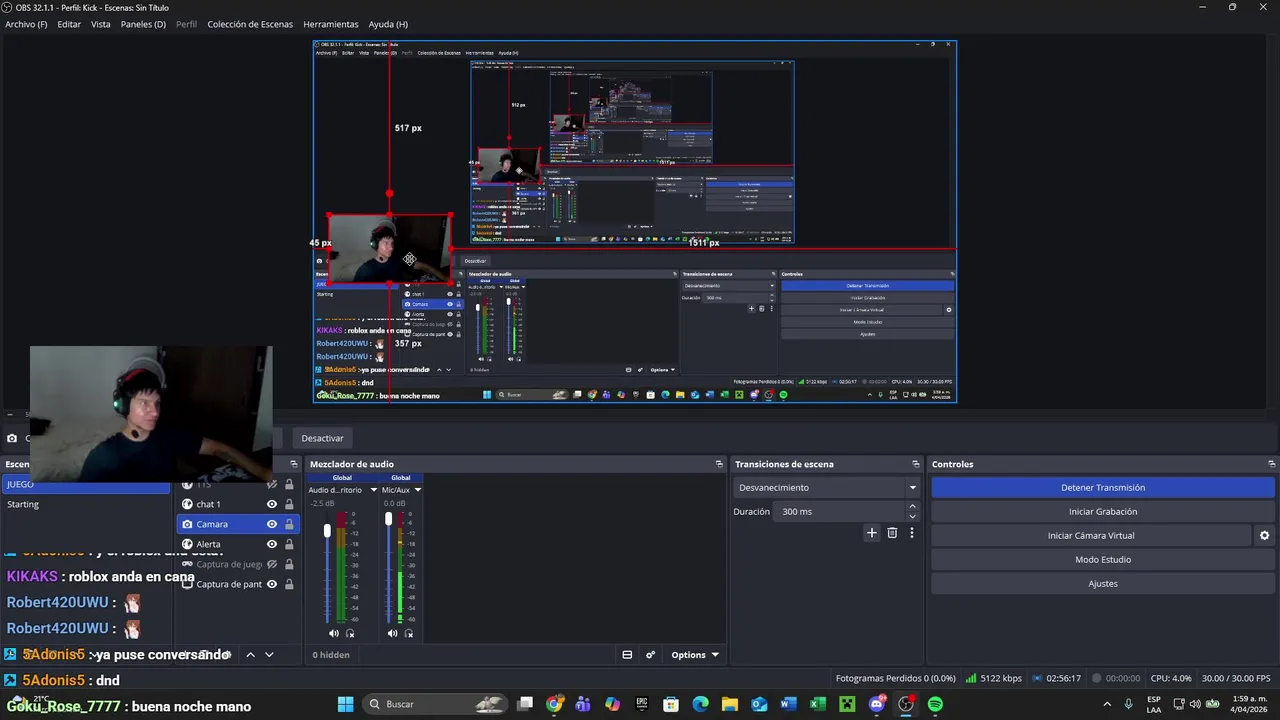Increase transition duration with up arrow

tap(912, 507)
